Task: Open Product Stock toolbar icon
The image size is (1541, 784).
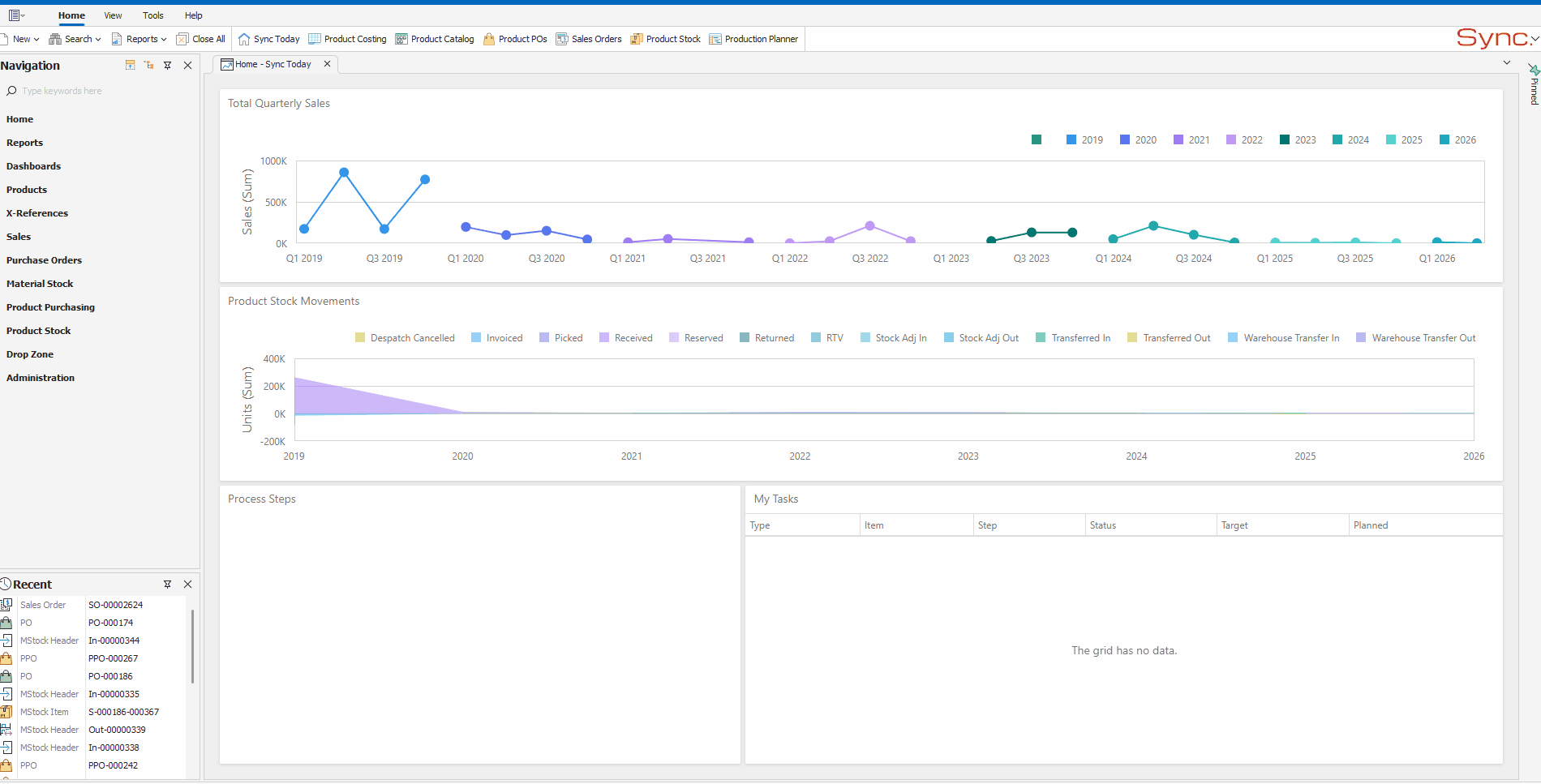Action: 637,39
